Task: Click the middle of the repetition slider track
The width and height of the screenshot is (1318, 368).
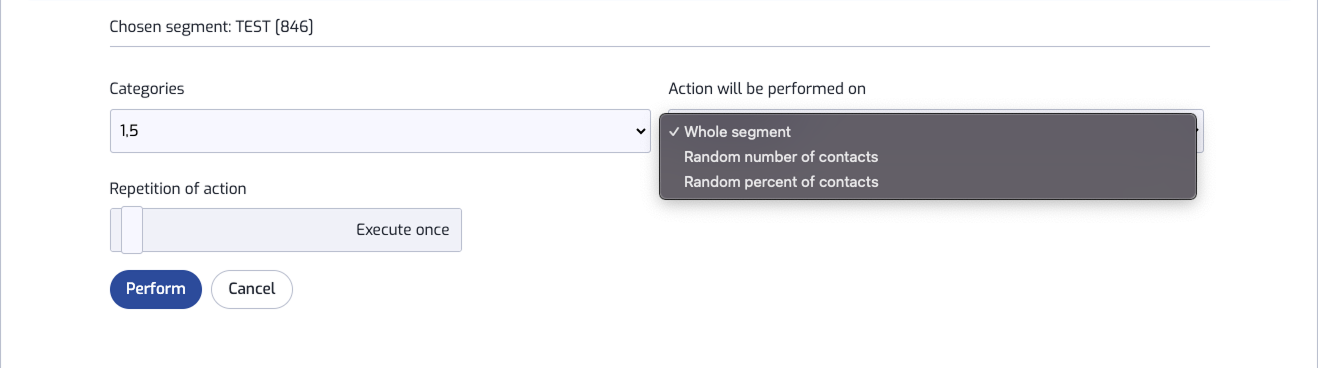Action: (x=286, y=230)
